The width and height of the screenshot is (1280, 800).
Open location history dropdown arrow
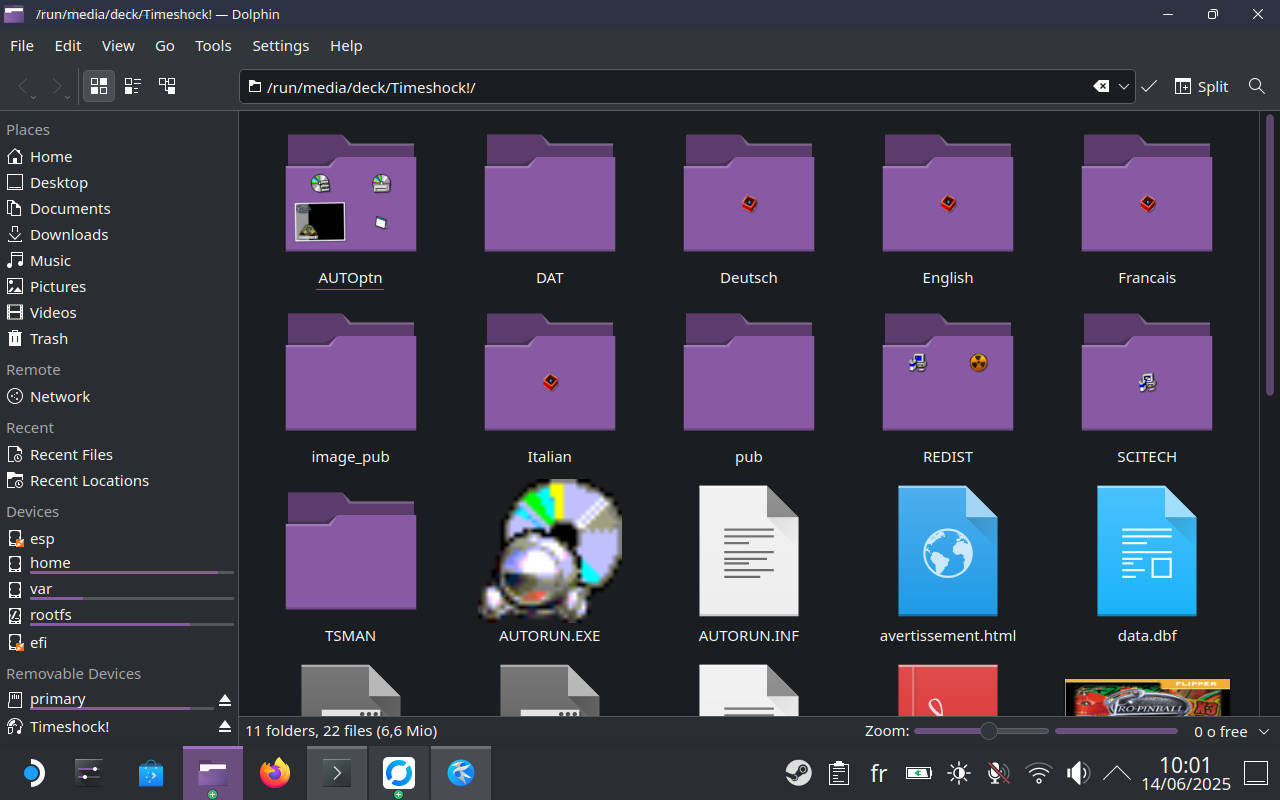click(x=1124, y=87)
